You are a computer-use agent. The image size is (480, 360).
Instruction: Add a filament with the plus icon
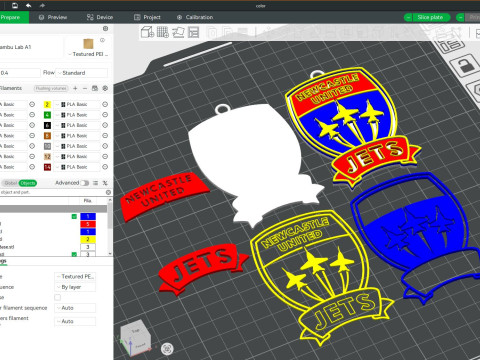[x=75, y=88]
